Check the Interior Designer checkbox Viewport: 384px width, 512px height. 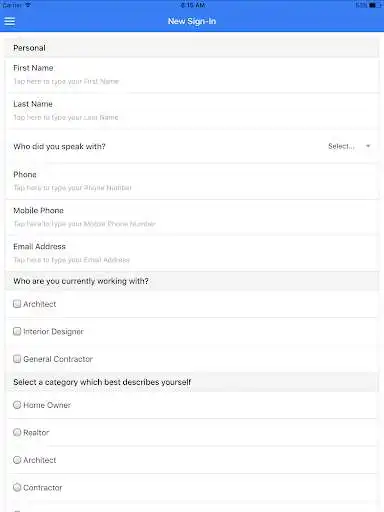pyautogui.click(x=17, y=331)
